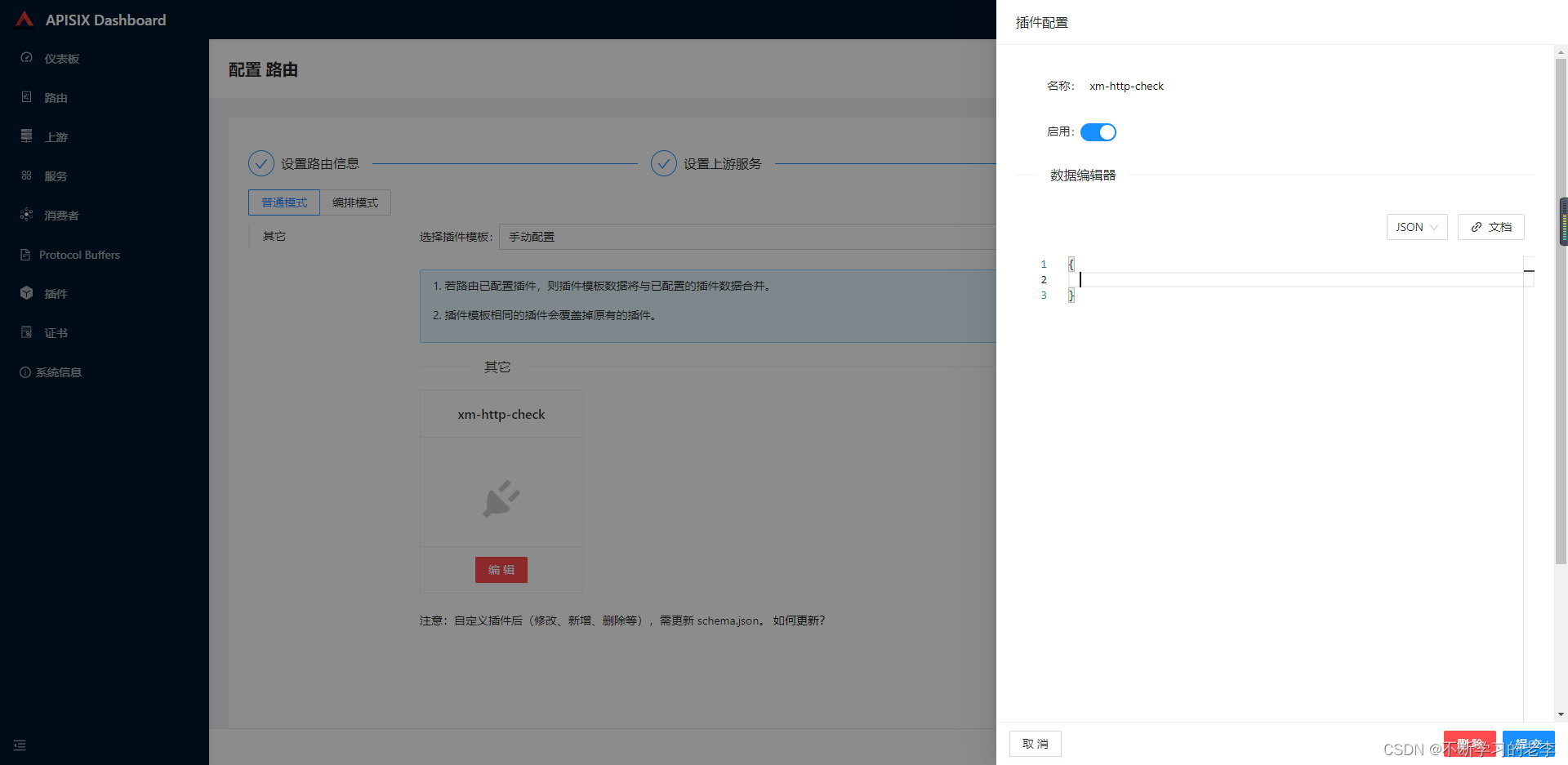Open 仪表板 menu item

coord(105,59)
